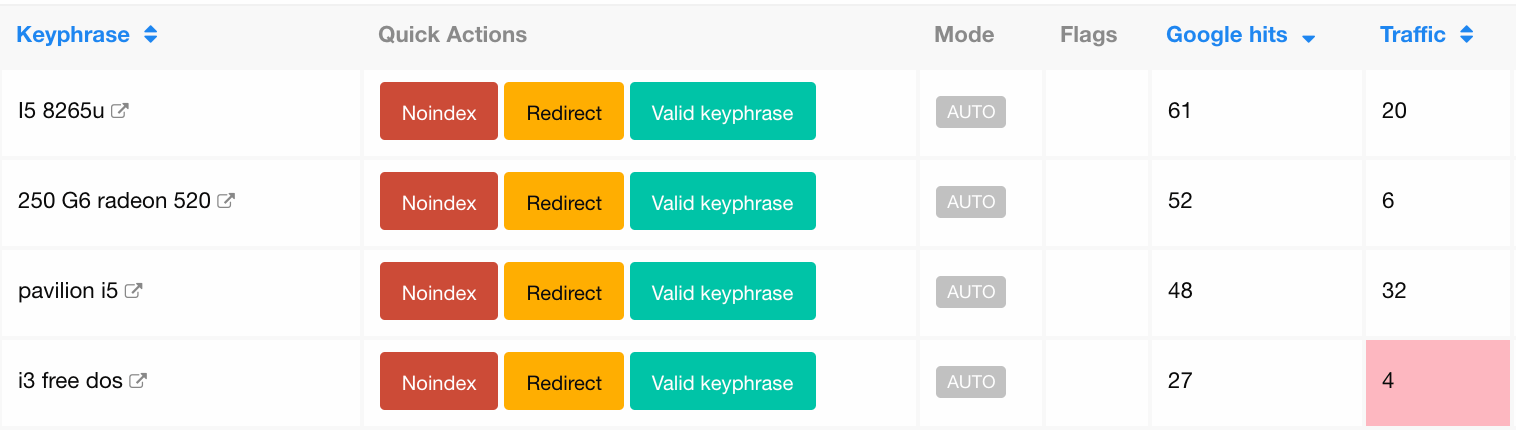Mark pavilion i5 as Valid keyphrase
1516x430 pixels.
pos(723,291)
